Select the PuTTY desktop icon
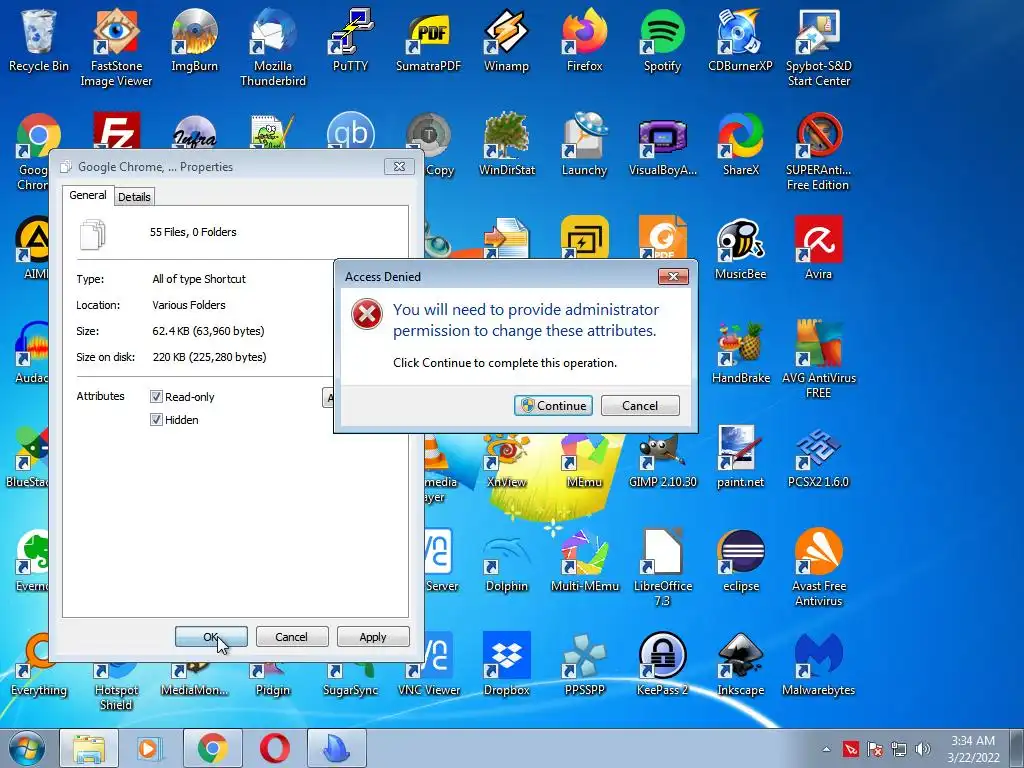This screenshot has width=1024, height=768. click(350, 39)
